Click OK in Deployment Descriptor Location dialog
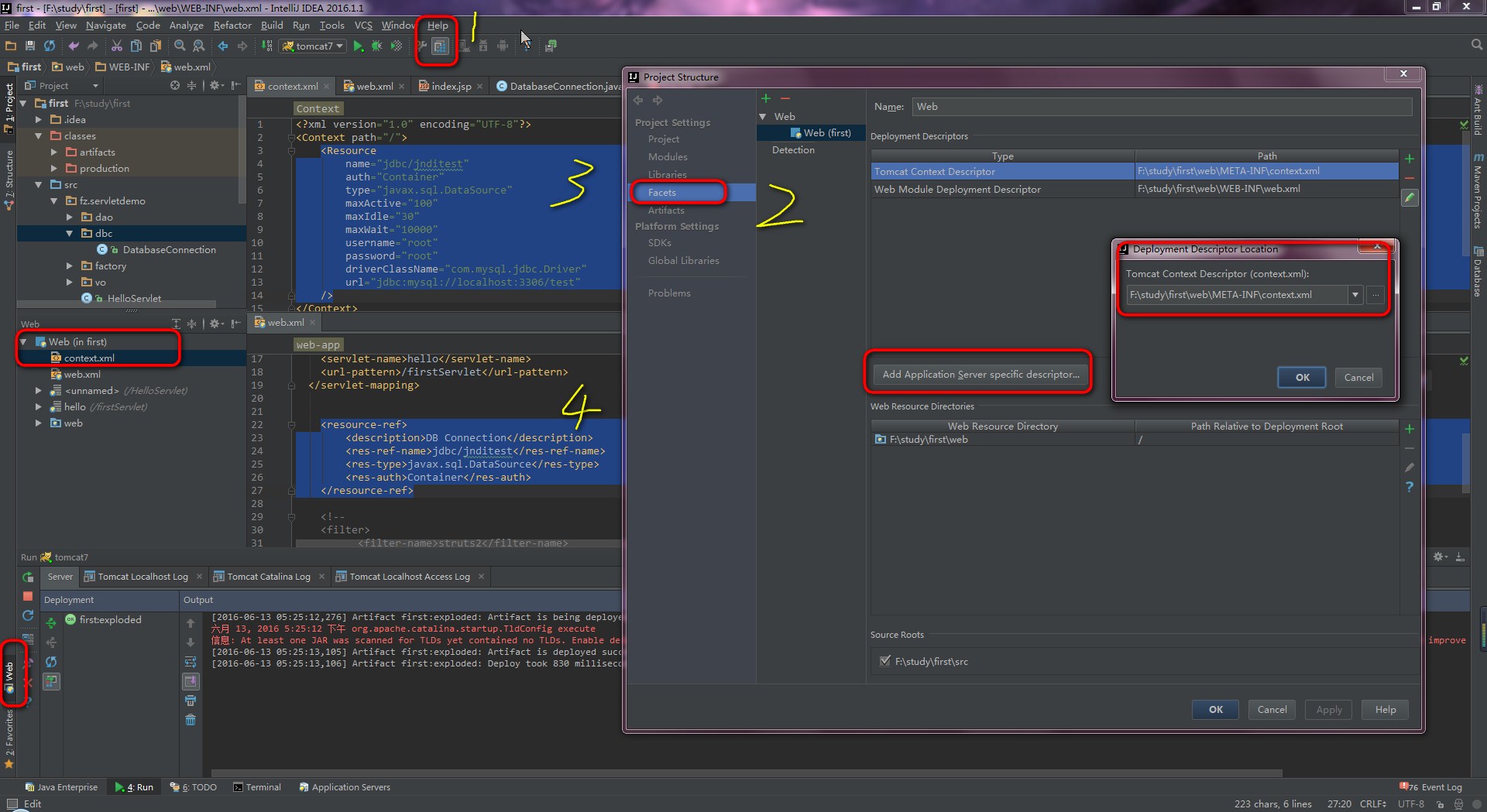1487x812 pixels. point(1302,378)
